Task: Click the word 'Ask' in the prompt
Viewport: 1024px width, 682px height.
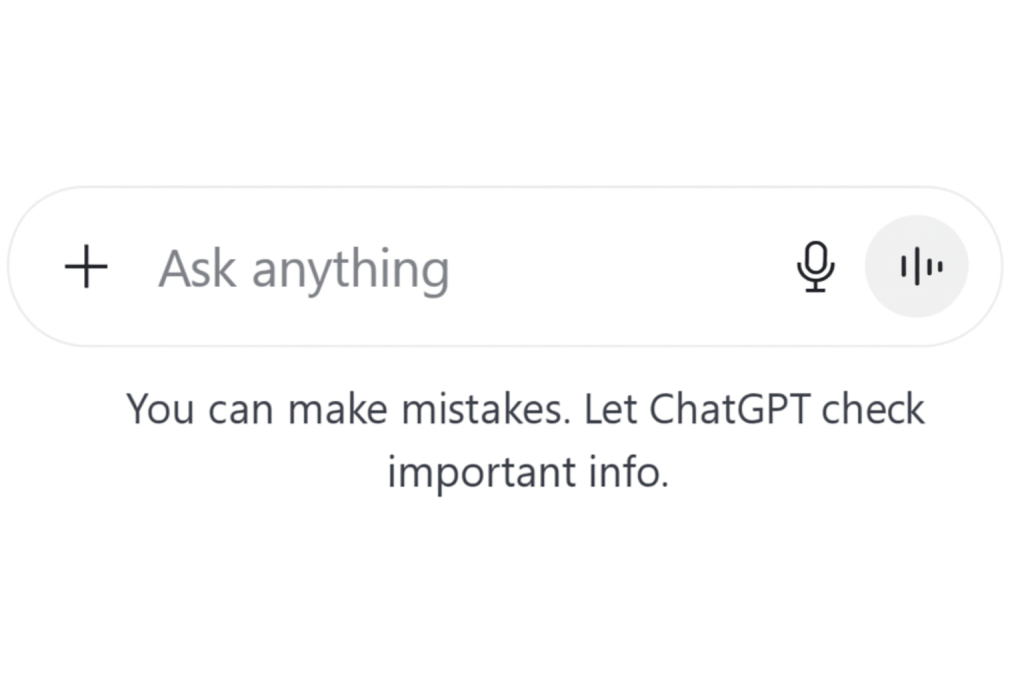Action: tap(198, 267)
